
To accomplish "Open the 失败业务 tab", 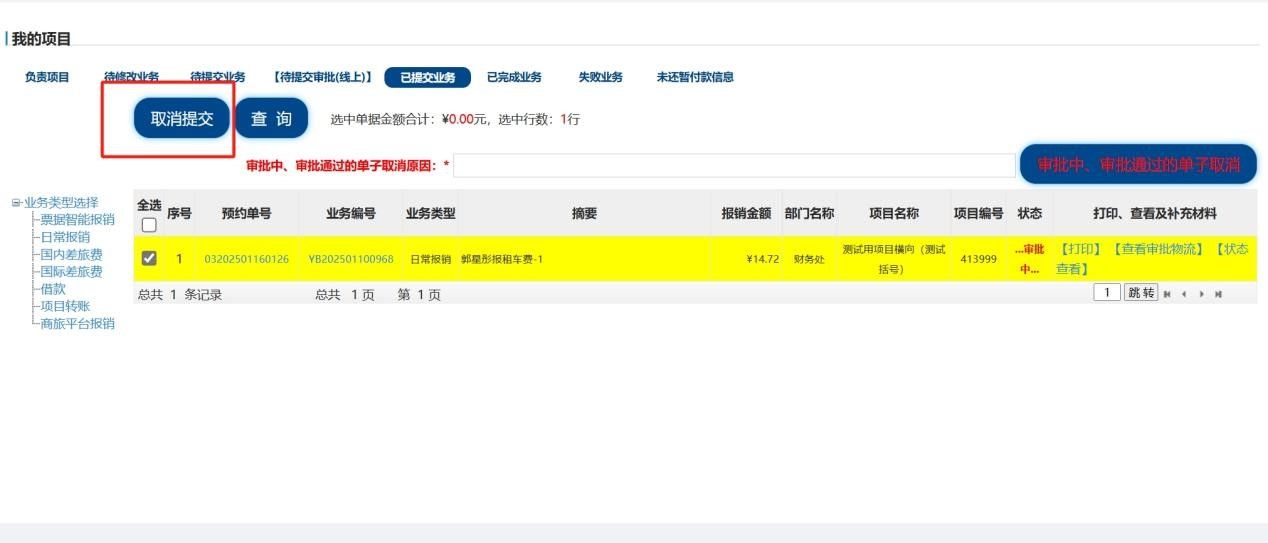I will point(600,77).
